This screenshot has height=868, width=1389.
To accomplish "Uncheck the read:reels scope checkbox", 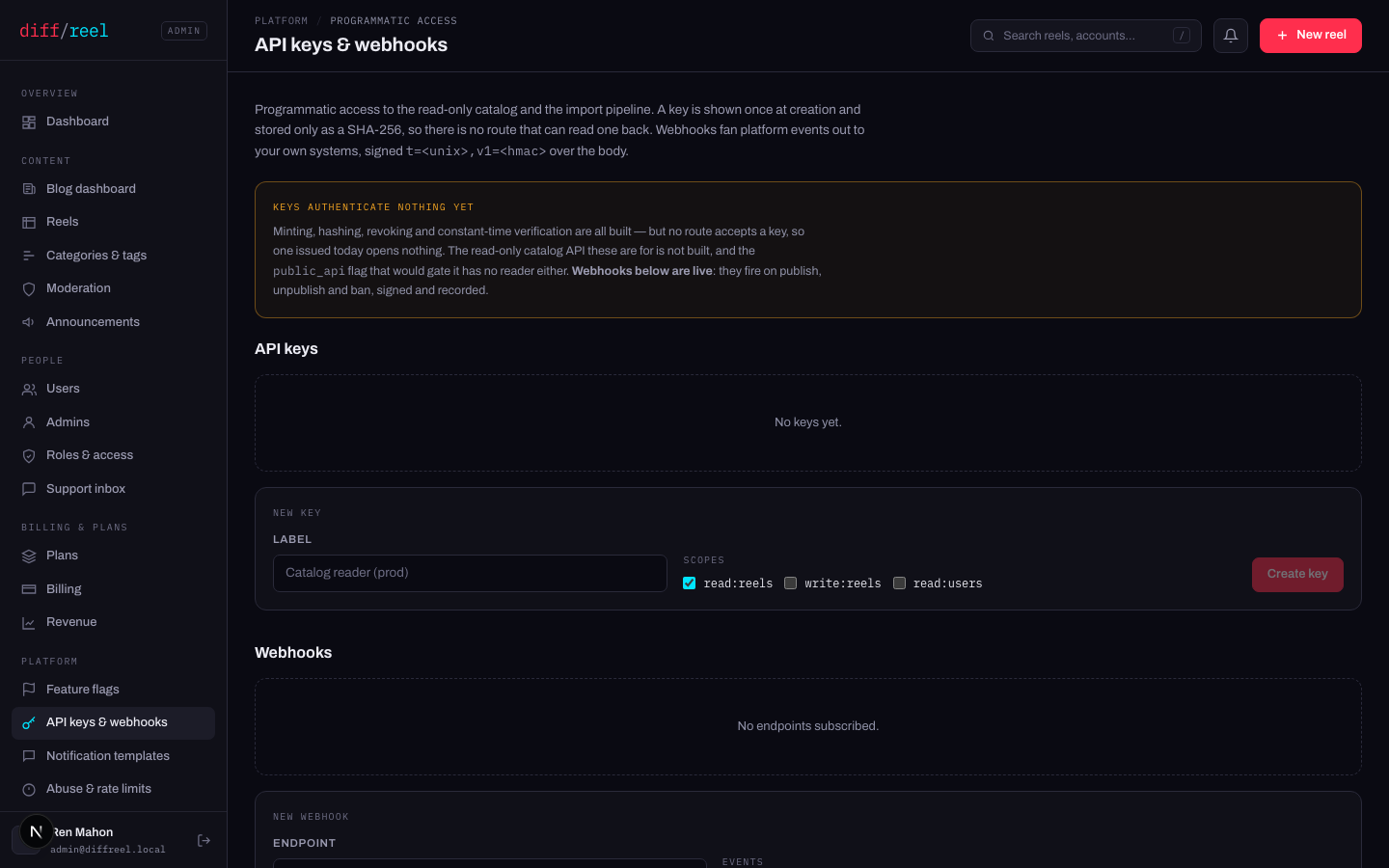I will 689,583.
